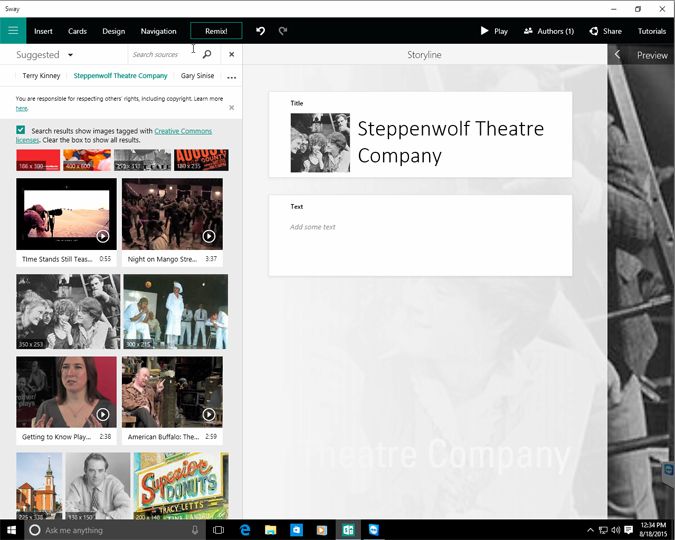Open Authors (1) panel
This screenshot has height=540, width=675.
pos(549,31)
